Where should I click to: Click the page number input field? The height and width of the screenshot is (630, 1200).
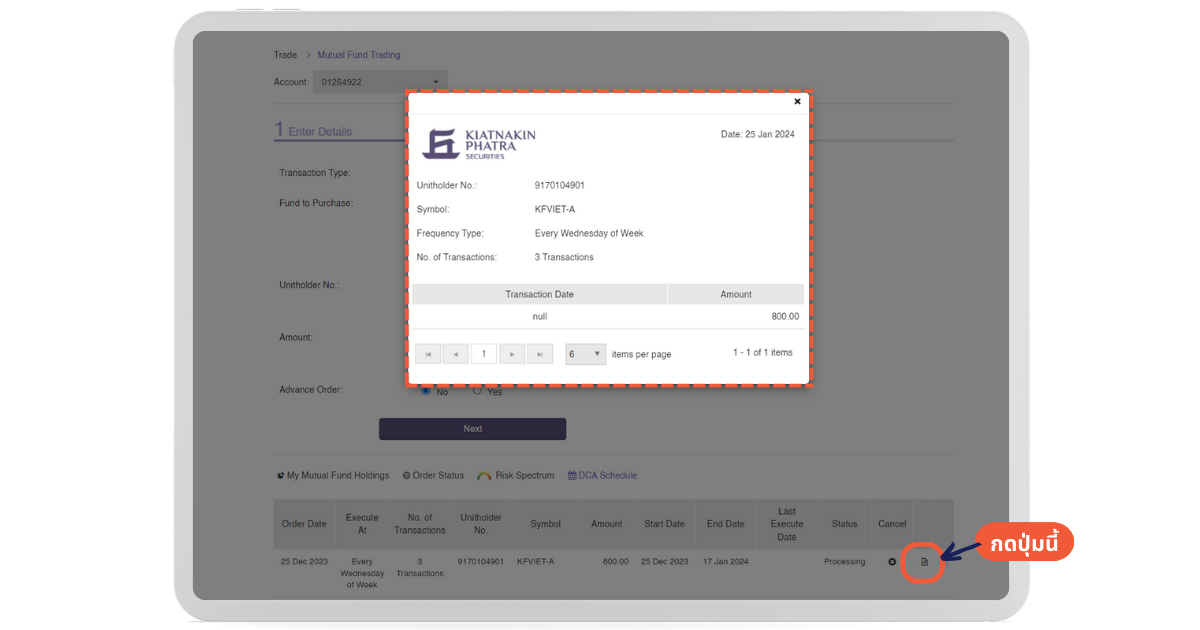click(x=484, y=354)
